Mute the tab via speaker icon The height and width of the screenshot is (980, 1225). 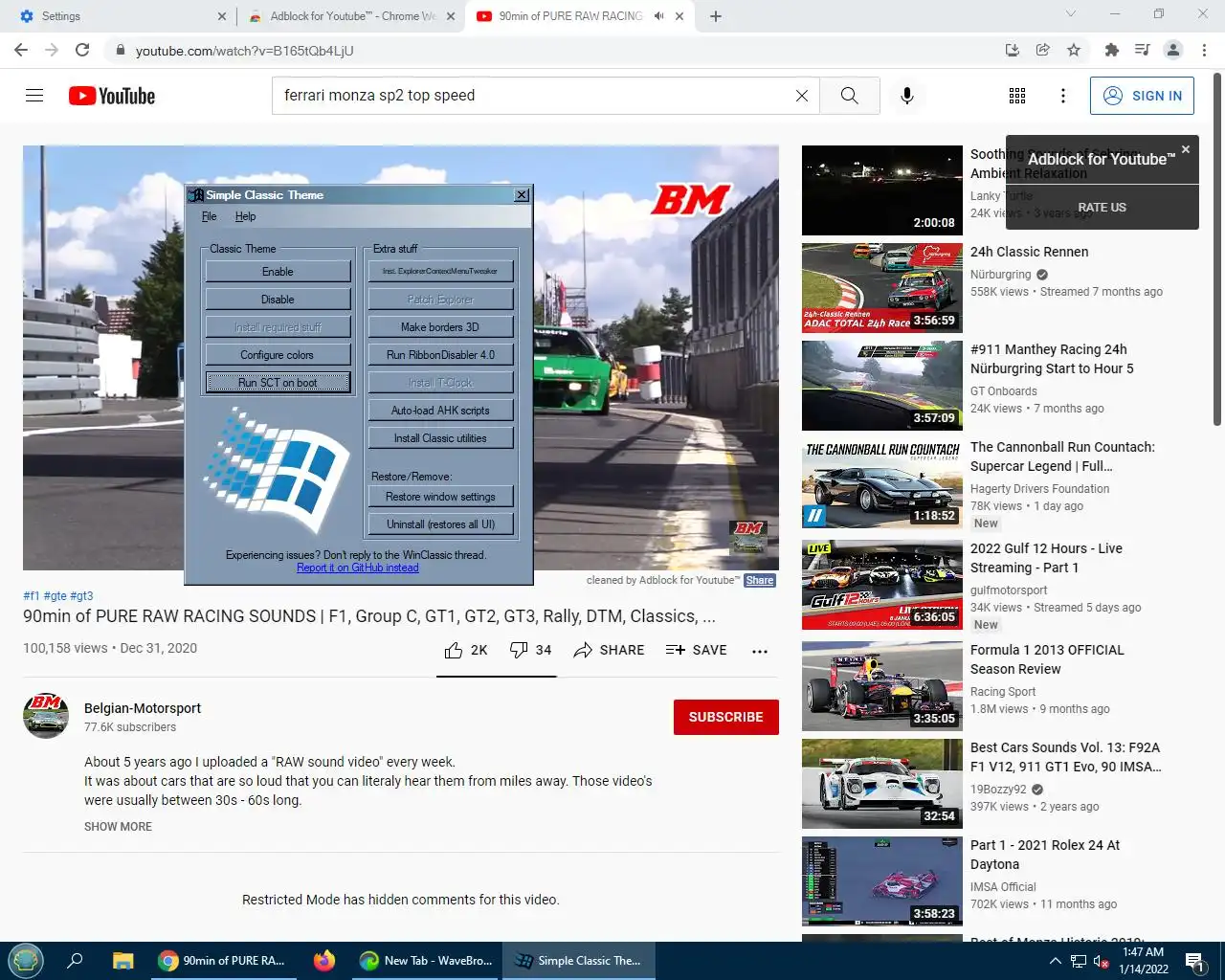658,16
